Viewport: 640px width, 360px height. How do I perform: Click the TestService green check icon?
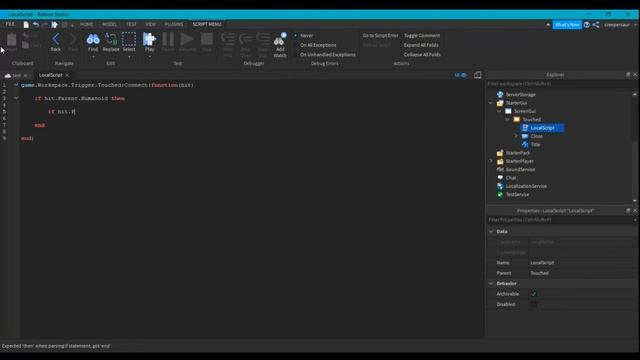tap(500, 194)
